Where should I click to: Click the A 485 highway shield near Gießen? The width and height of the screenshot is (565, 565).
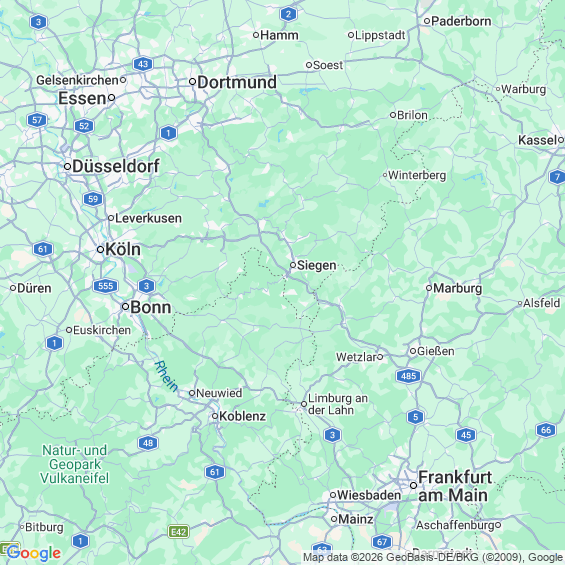(x=409, y=376)
